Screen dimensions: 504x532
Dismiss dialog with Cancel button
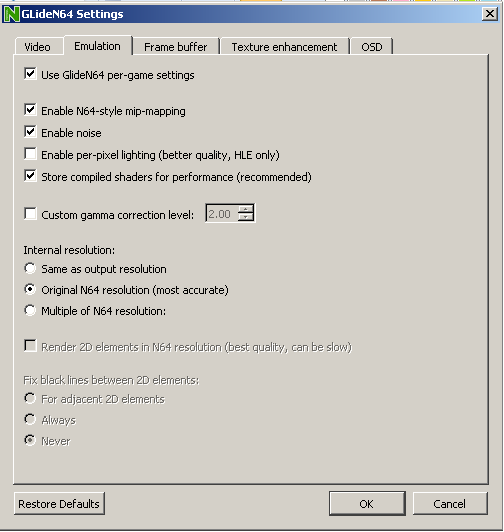tap(450, 504)
